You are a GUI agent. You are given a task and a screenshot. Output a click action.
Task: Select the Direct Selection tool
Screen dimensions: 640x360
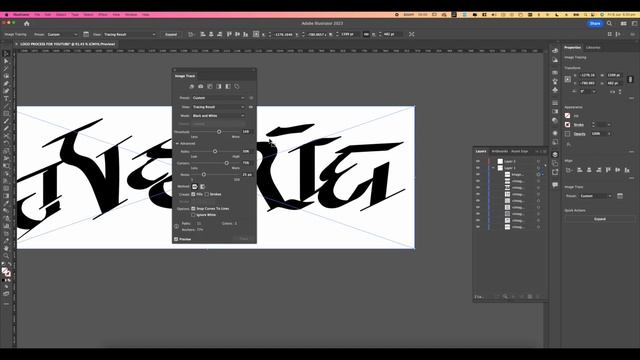[x=6, y=61]
